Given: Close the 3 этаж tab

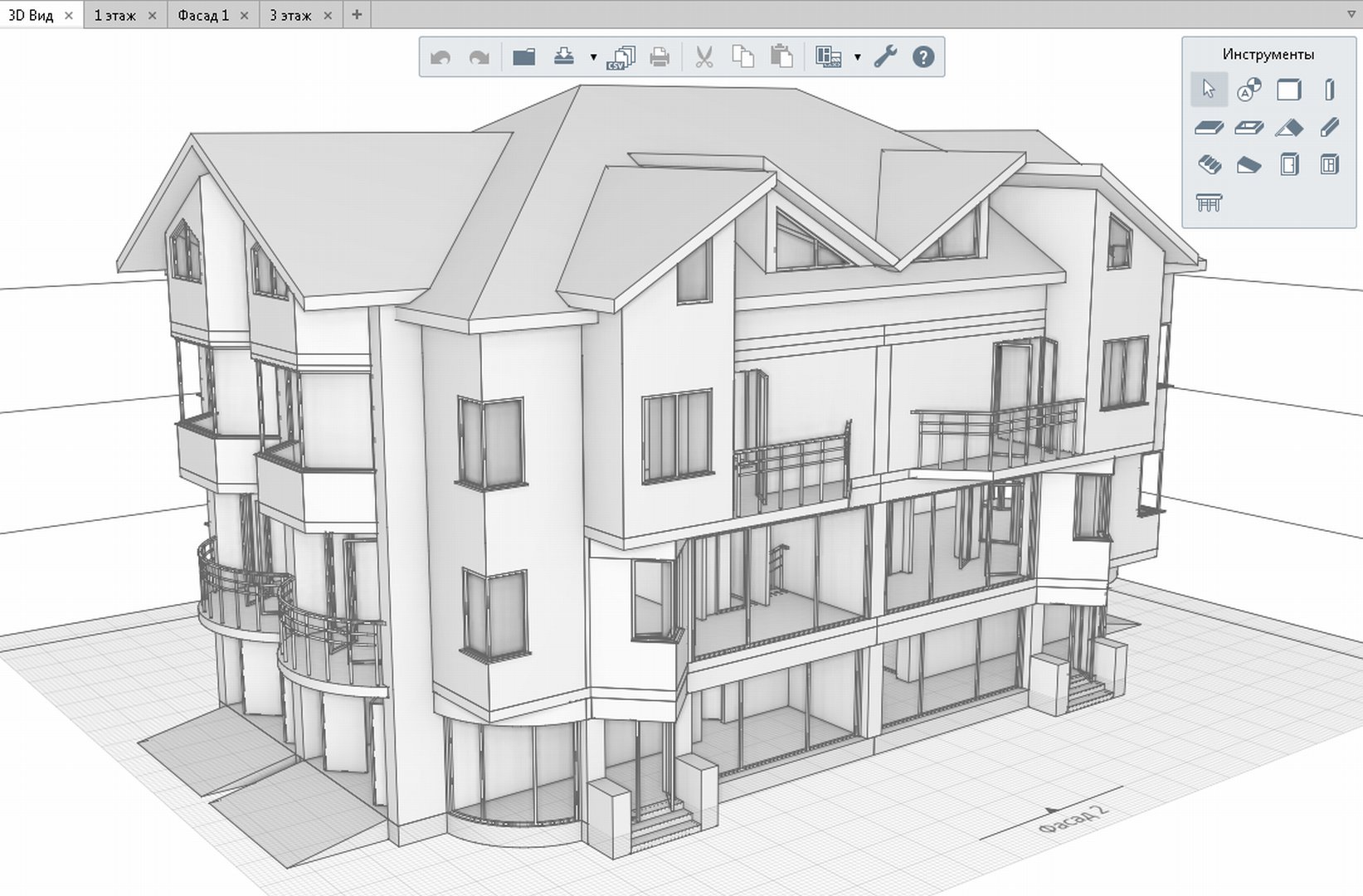Looking at the screenshot, I should [328, 16].
